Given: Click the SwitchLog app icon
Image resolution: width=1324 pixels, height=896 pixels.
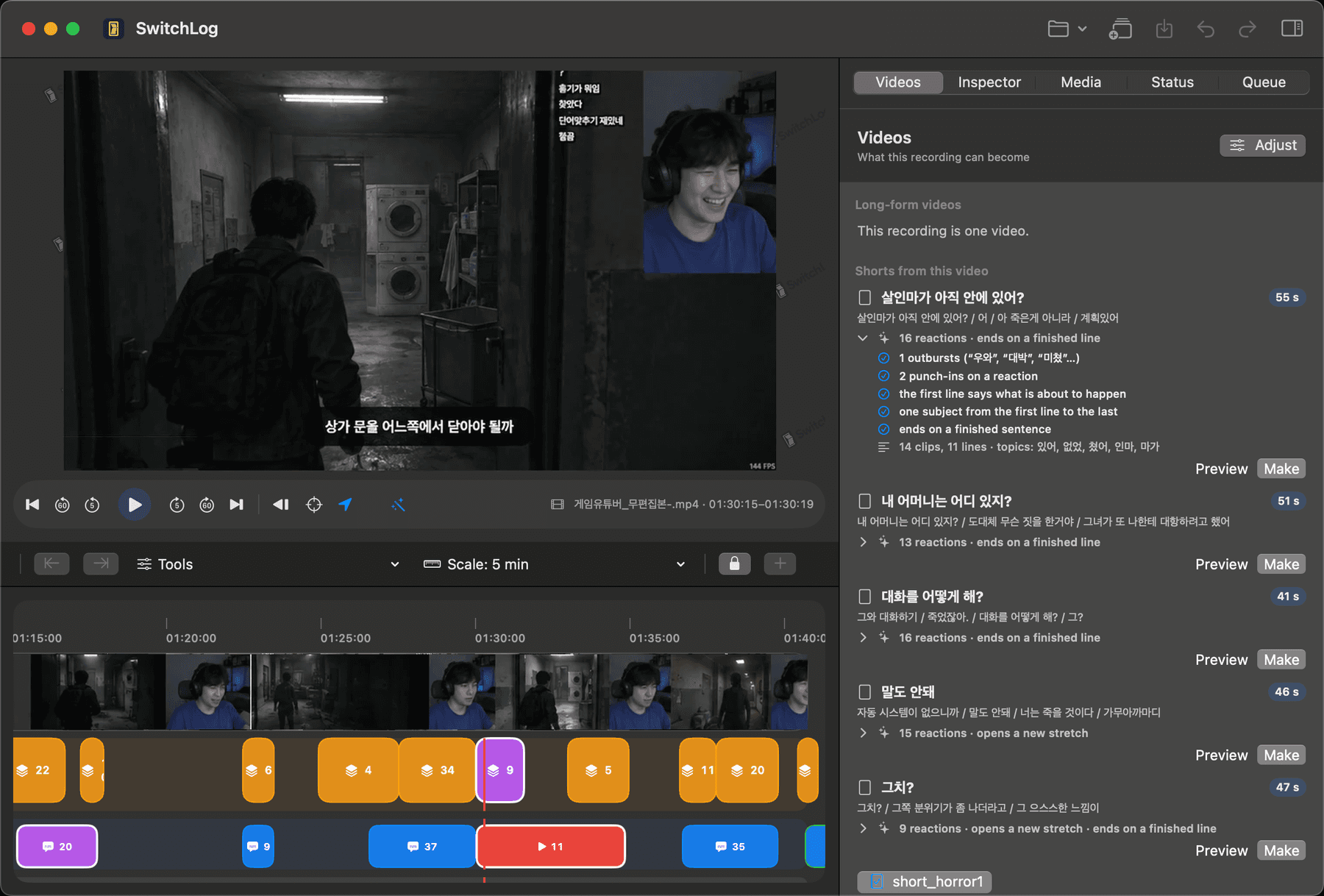Looking at the screenshot, I should pos(113,29).
